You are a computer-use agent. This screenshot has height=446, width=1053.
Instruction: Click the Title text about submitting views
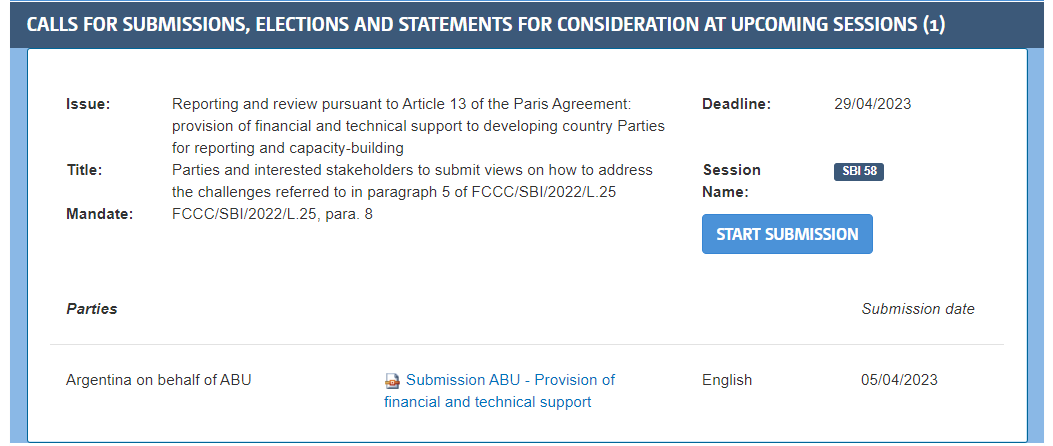click(x=412, y=180)
